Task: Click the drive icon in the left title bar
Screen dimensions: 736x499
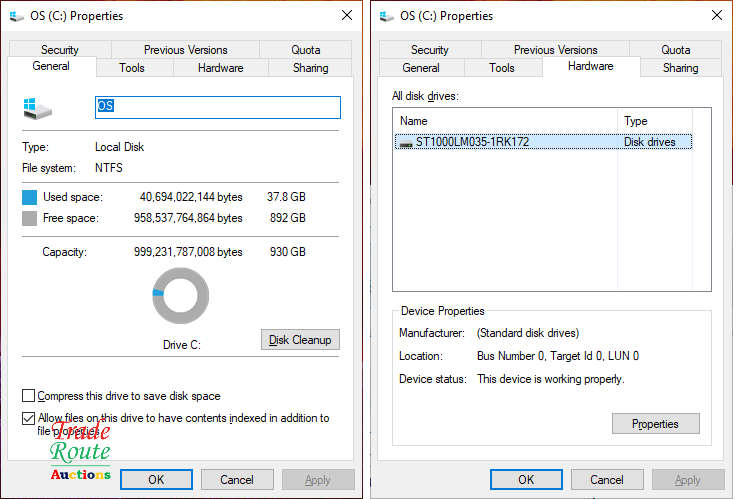Action: [x=17, y=16]
